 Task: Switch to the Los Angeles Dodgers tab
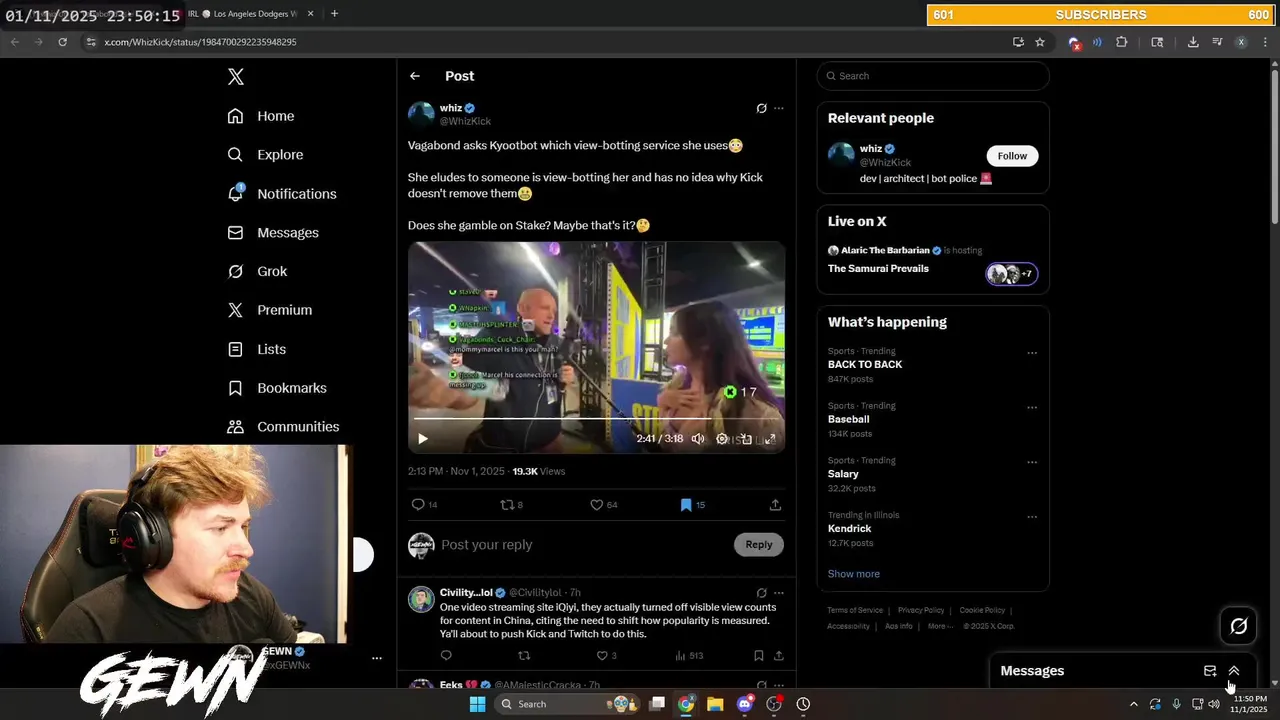pyautogui.click(x=253, y=14)
